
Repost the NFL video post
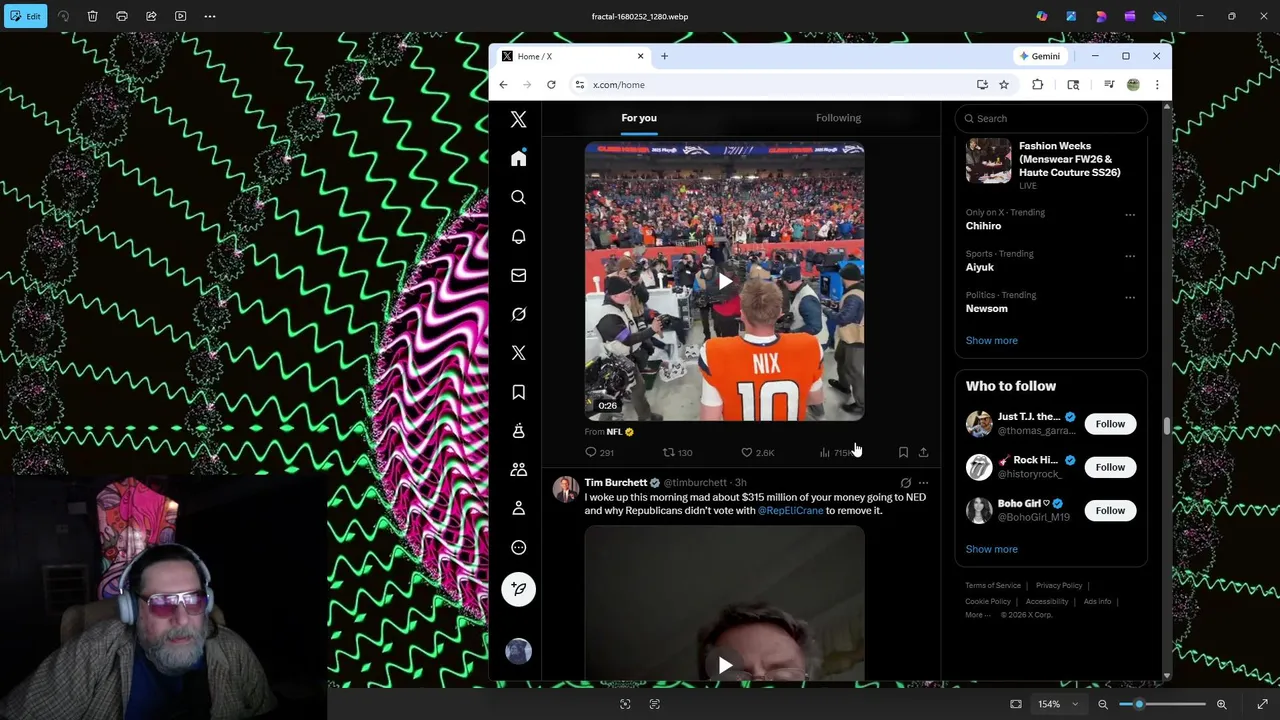677,453
